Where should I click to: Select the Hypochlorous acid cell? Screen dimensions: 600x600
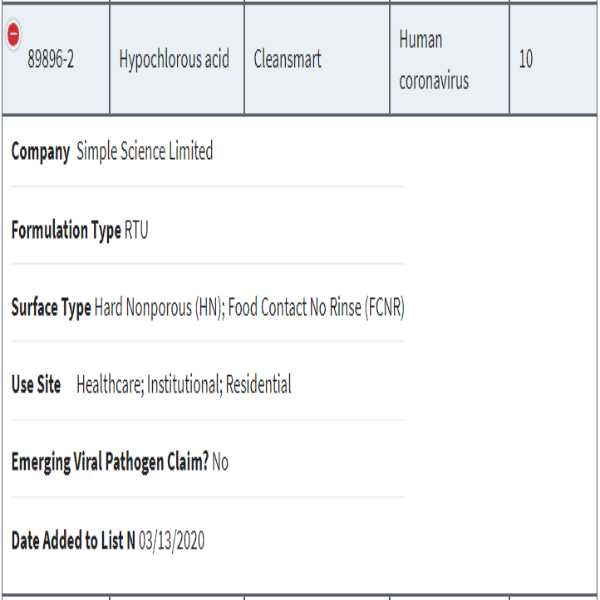174,60
